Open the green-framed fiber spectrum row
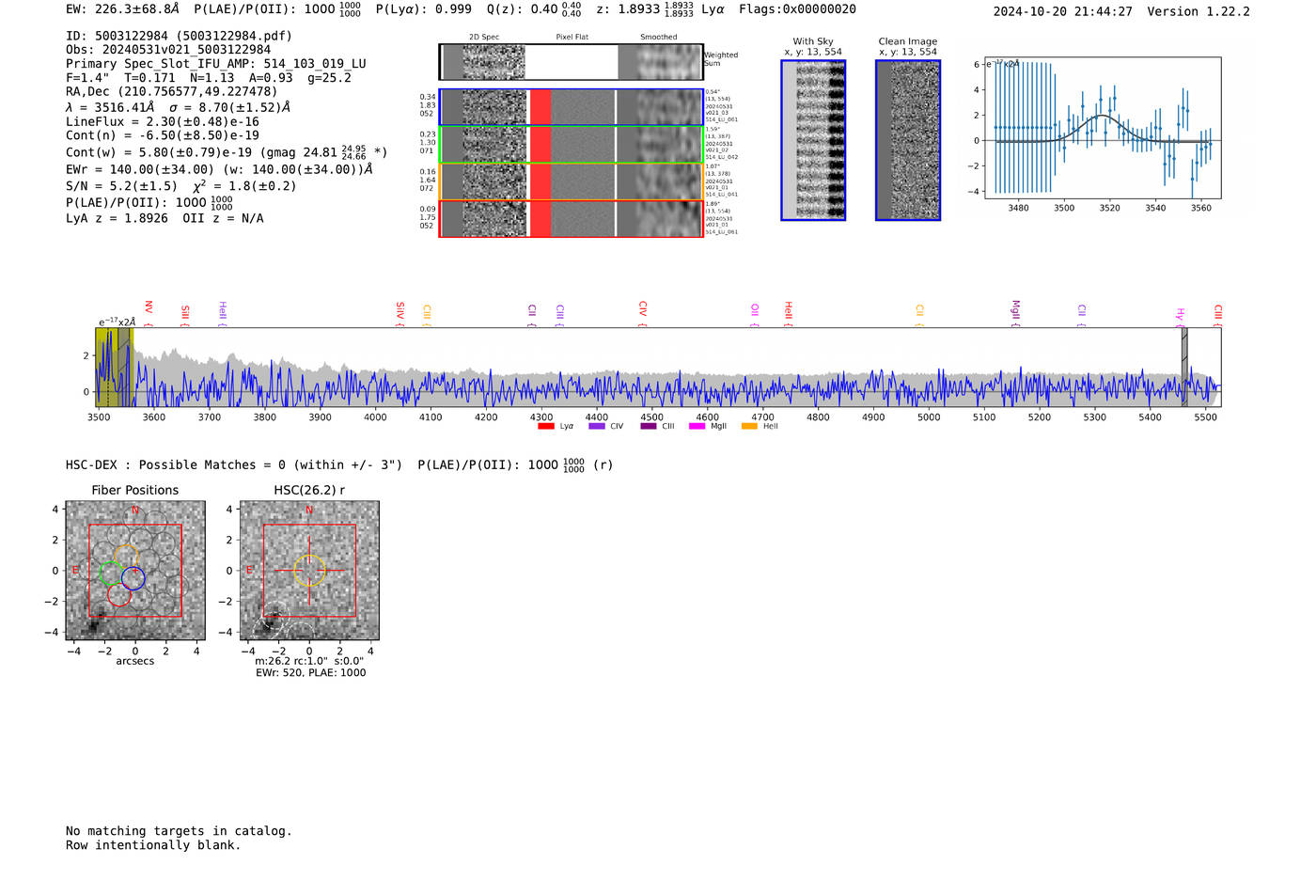Image resolution: width=1316 pixels, height=896 pixels. pyautogui.click(x=572, y=145)
